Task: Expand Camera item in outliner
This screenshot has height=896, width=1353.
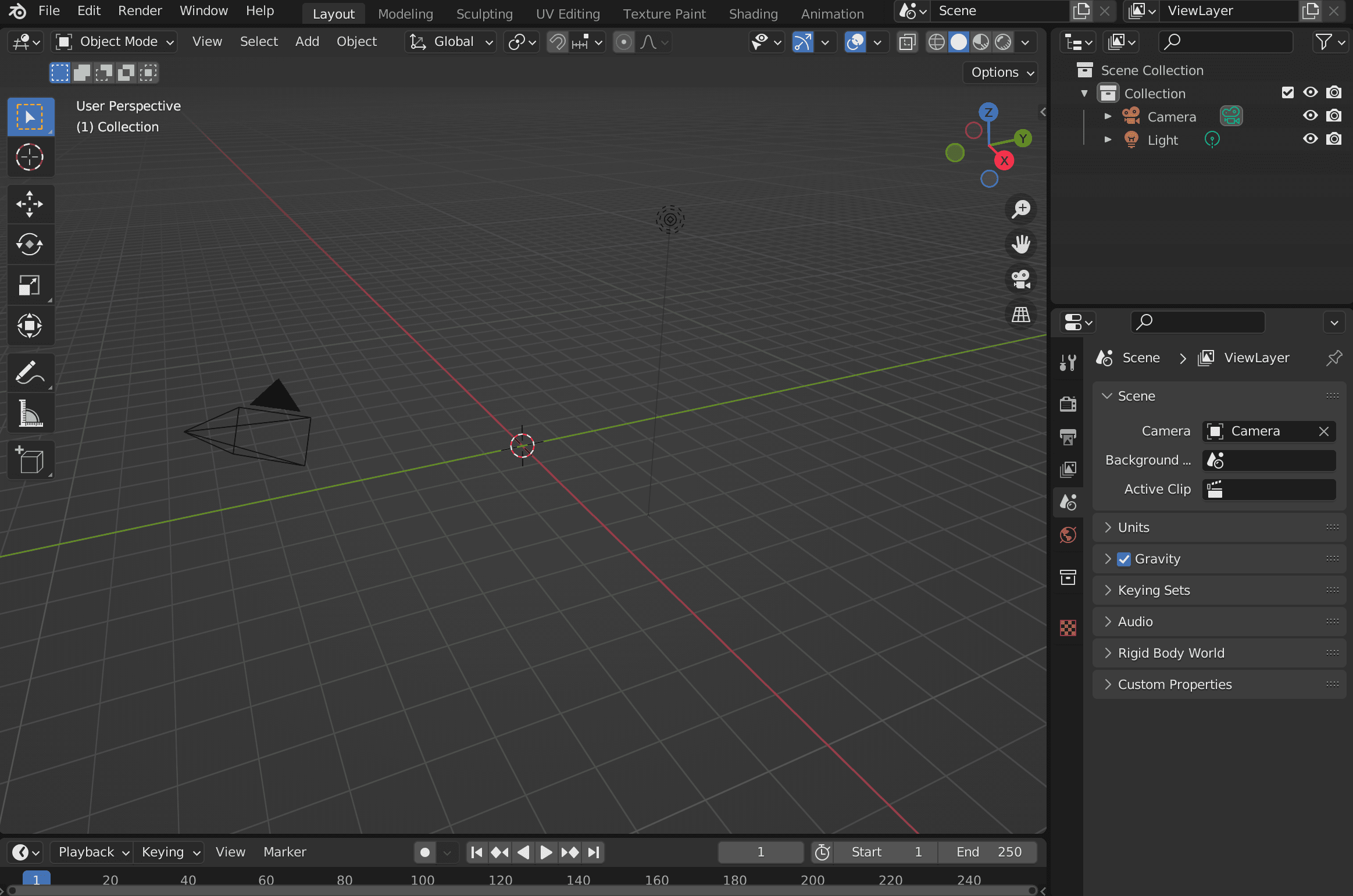Action: 1108,116
